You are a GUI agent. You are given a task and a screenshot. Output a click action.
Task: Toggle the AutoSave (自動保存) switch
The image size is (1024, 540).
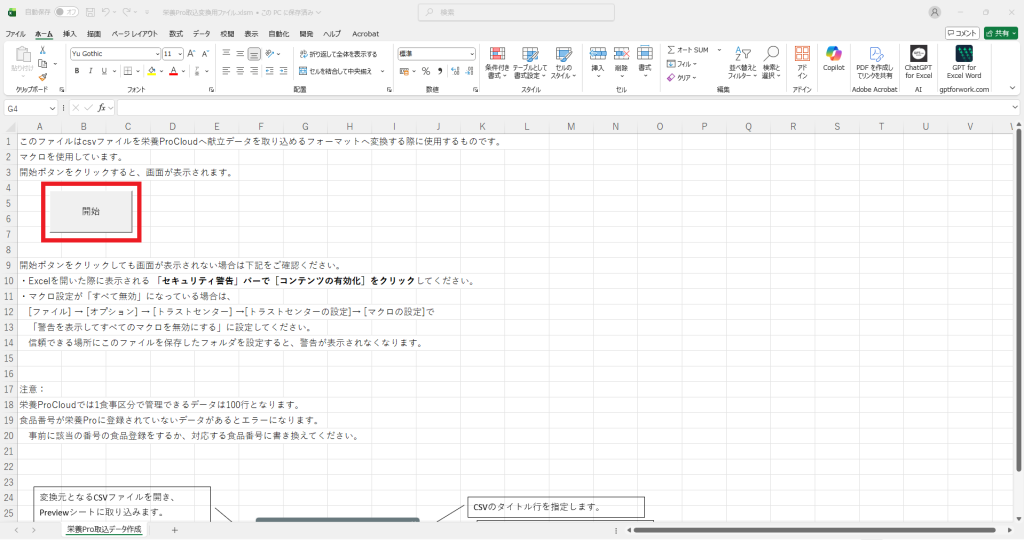pos(67,12)
